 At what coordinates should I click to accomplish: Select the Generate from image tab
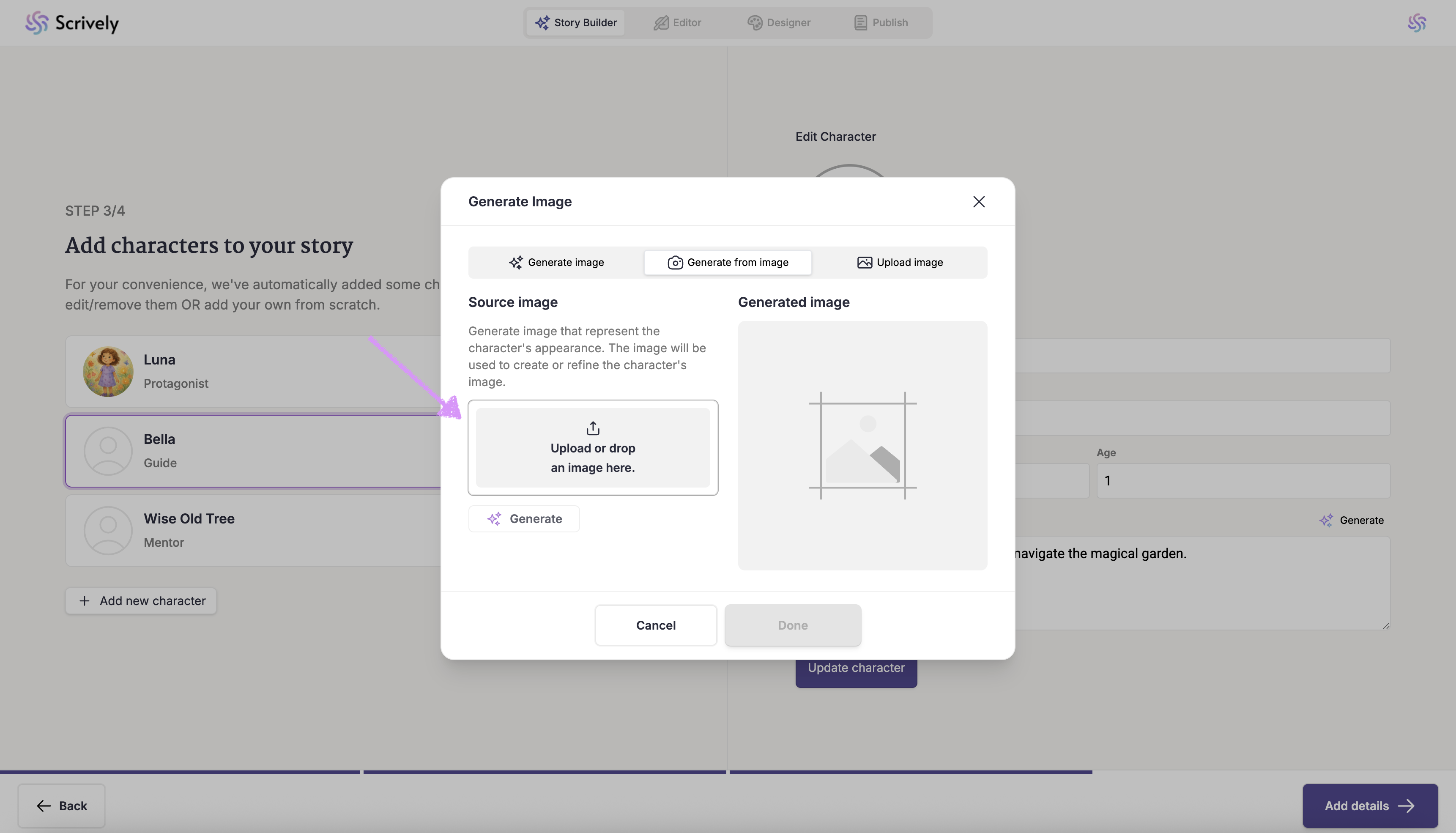click(x=728, y=263)
